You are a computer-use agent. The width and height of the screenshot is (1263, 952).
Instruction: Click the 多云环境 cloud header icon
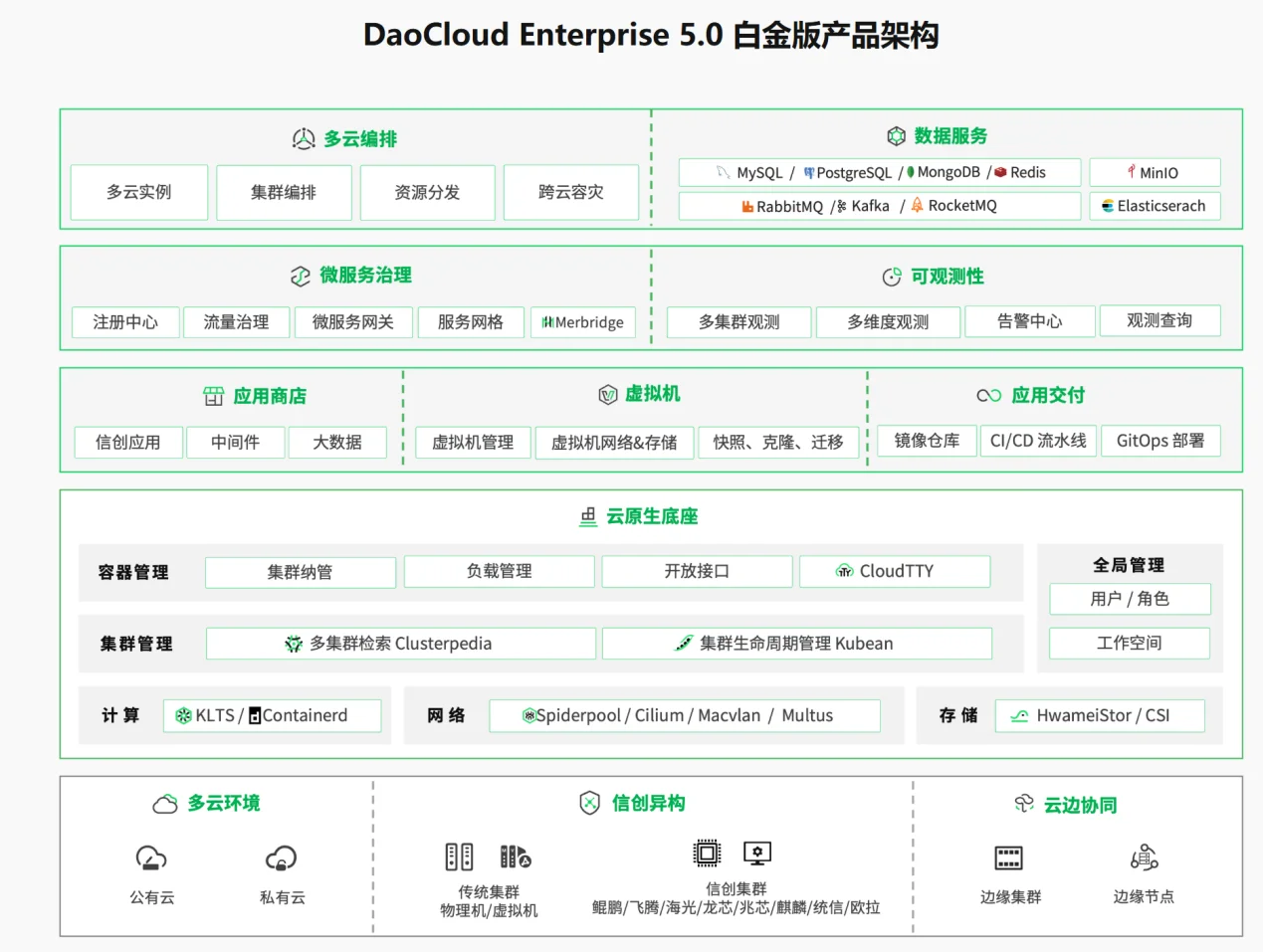coord(165,803)
